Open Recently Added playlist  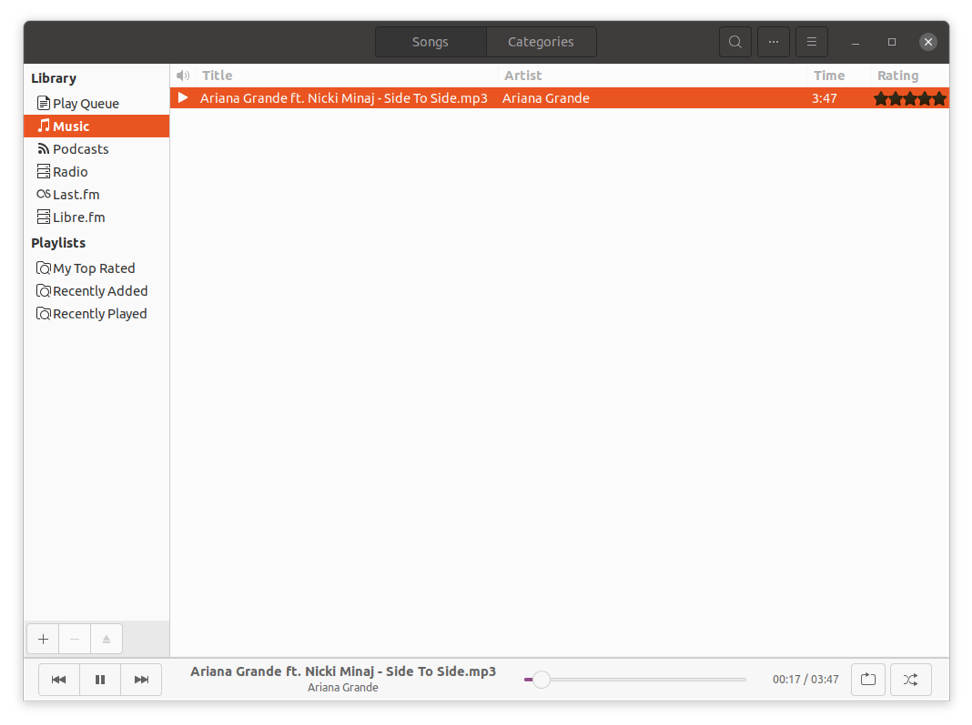(97, 291)
